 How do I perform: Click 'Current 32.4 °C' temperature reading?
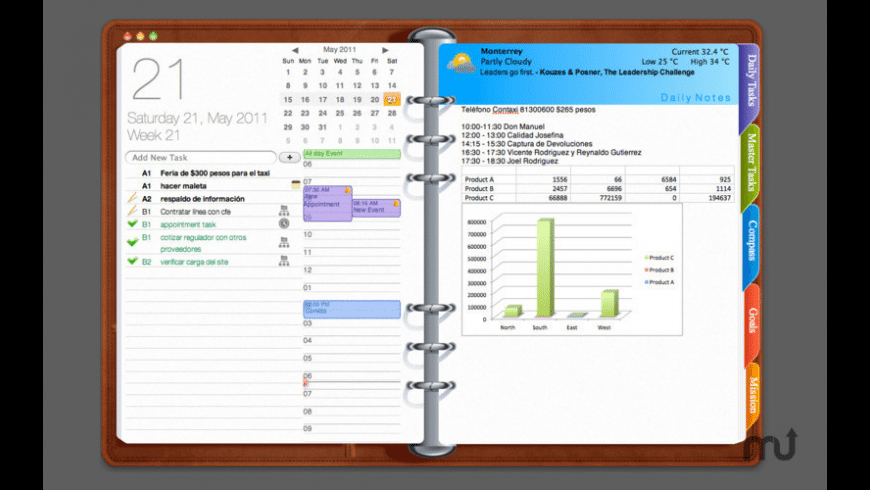pos(700,52)
